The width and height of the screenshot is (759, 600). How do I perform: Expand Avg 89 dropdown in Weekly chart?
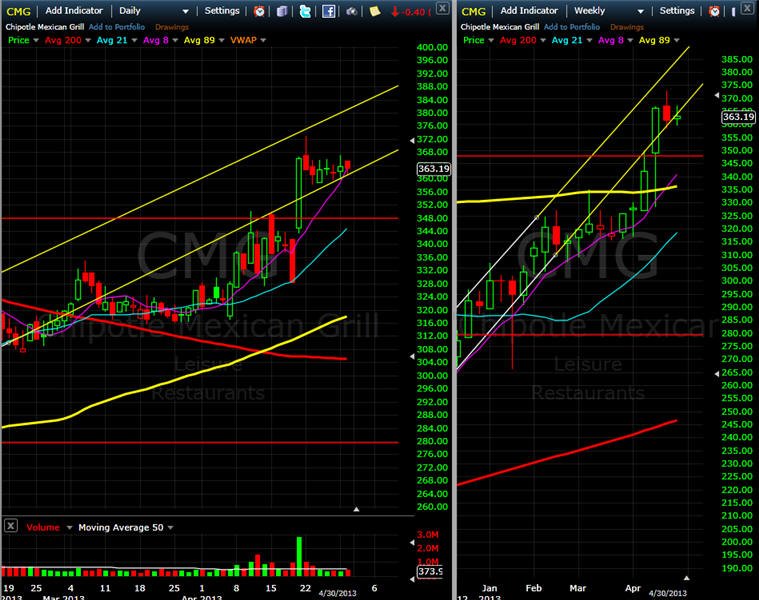coord(676,41)
